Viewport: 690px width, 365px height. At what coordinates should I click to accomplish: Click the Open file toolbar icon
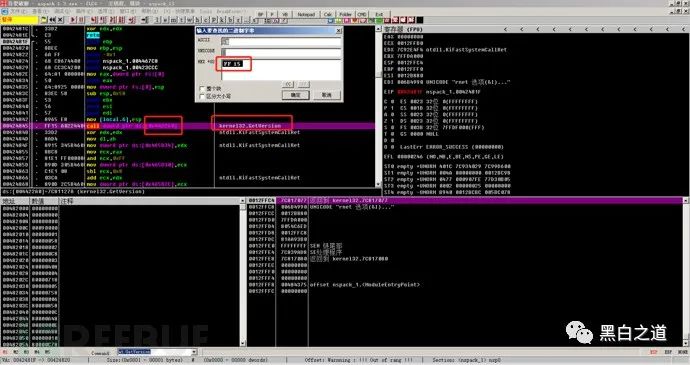pos(44,20)
